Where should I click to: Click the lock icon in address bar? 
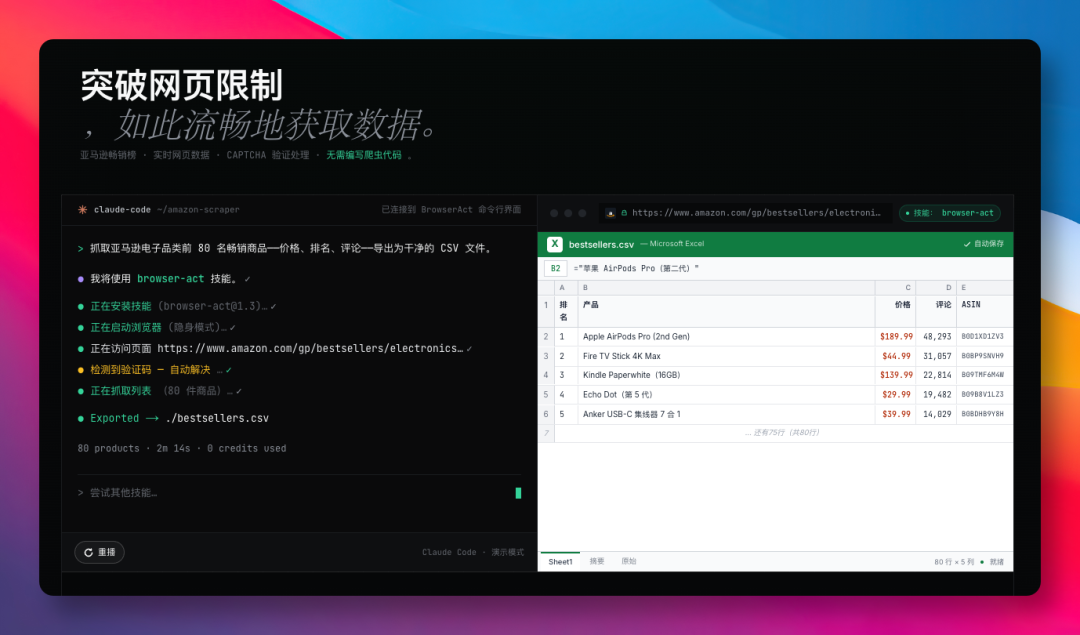[624, 213]
